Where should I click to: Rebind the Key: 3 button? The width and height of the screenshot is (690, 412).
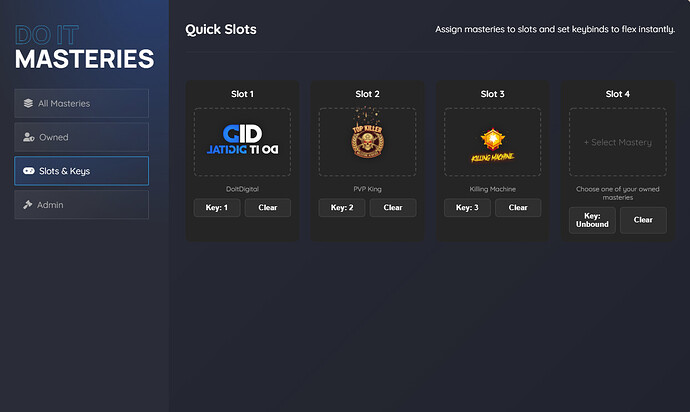pos(467,207)
